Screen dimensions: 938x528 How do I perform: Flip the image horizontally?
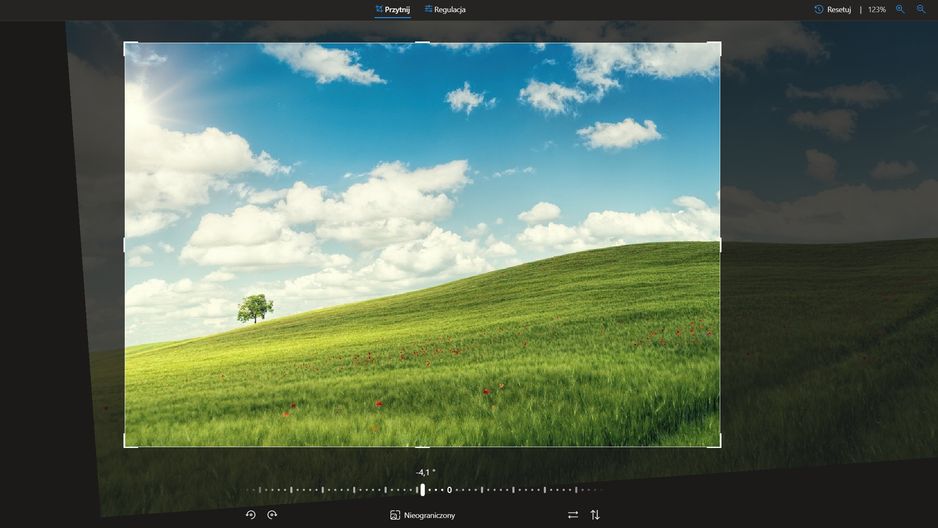(573, 515)
